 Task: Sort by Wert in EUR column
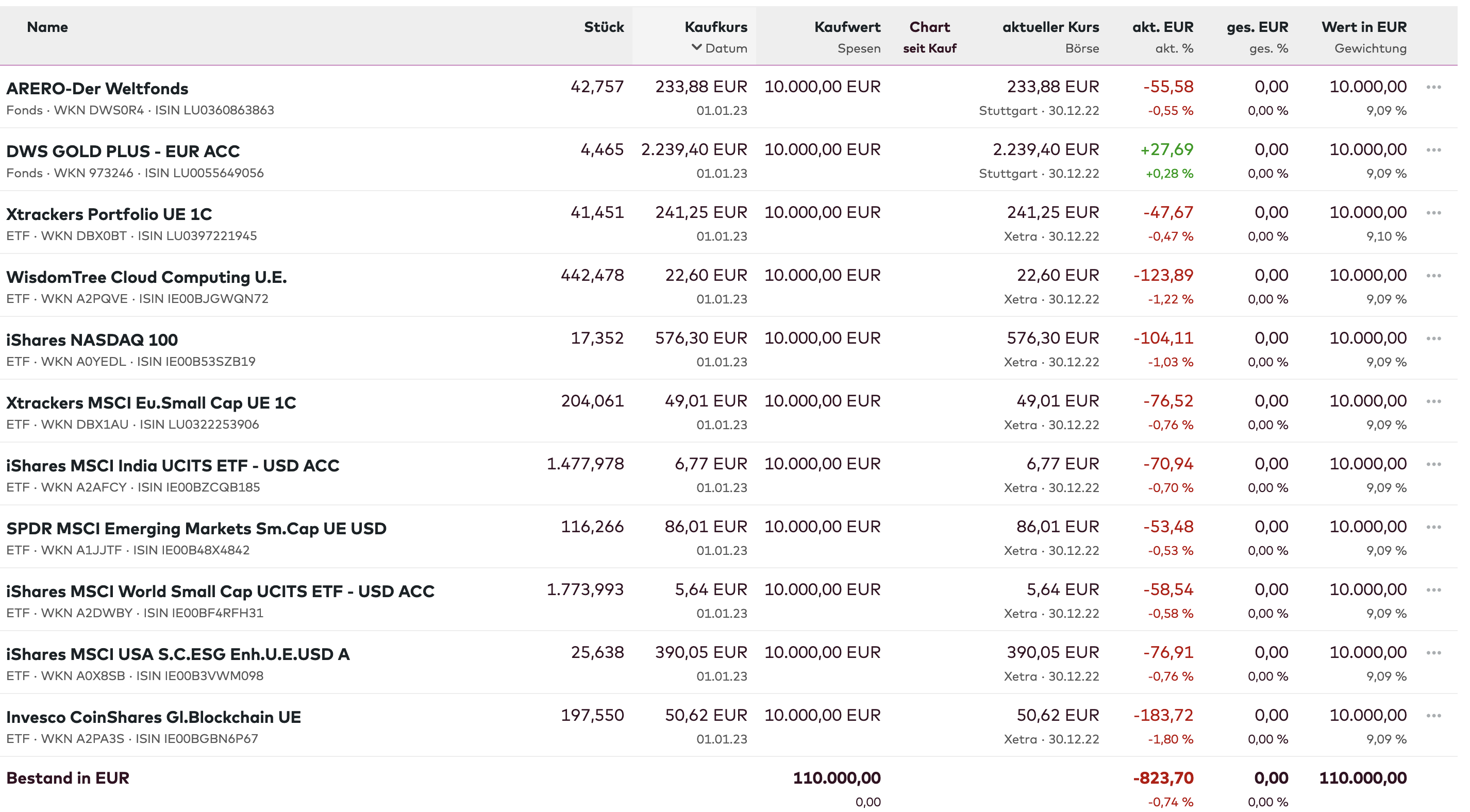1363,27
